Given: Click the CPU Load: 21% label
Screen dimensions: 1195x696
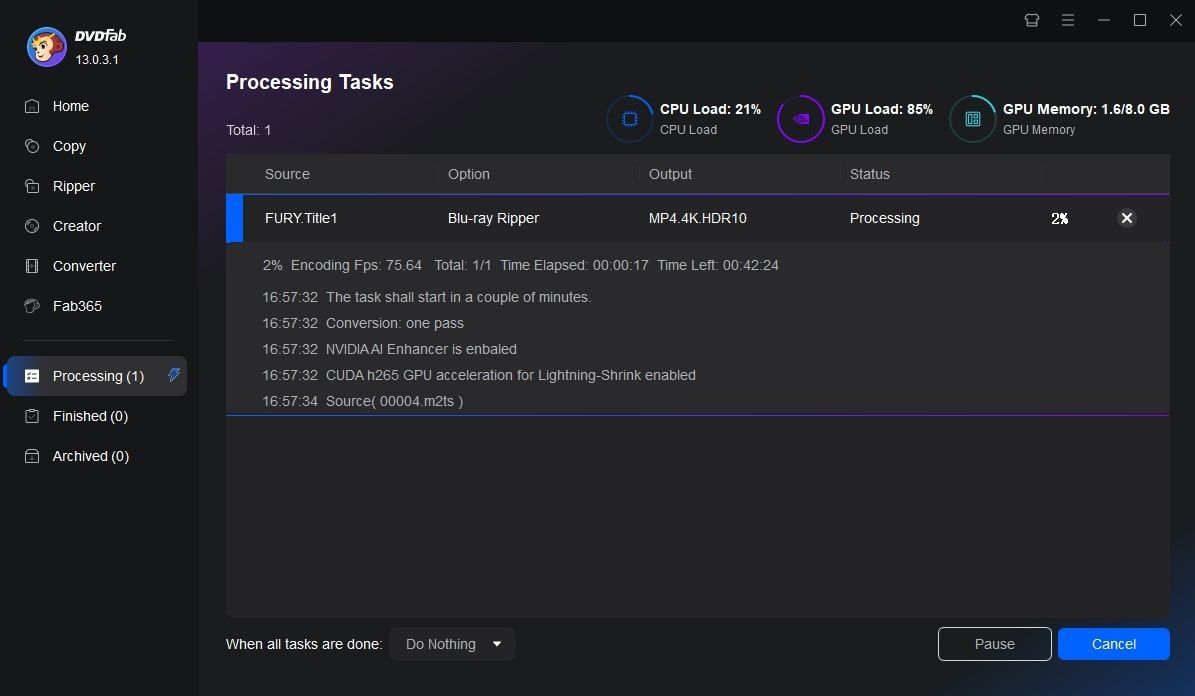Looking at the screenshot, I should click(710, 109).
